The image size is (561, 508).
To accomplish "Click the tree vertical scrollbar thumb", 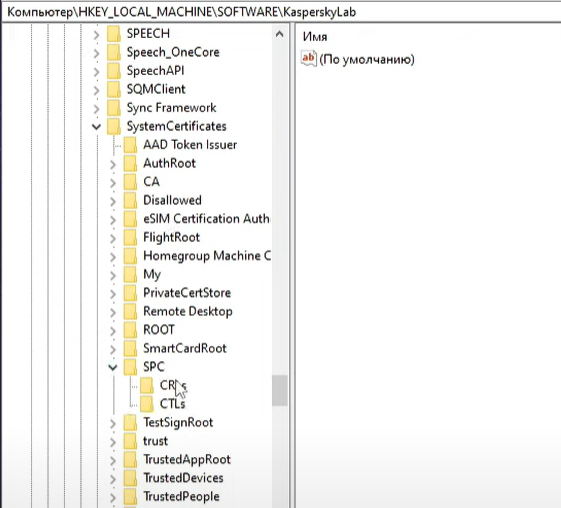I will click(x=279, y=390).
